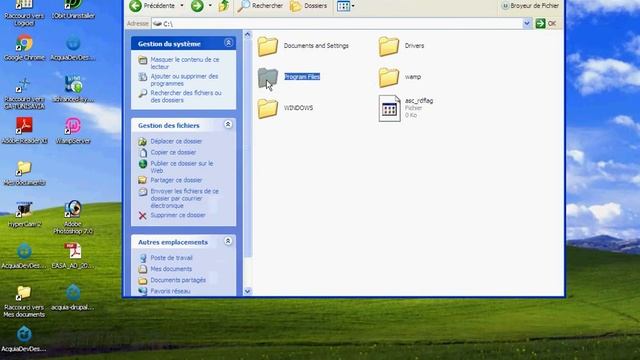The width and height of the screenshot is (640, 360).
Task: Click Supprimer ce dossier link
Action: pyautogui.click(x=178, y=215)
